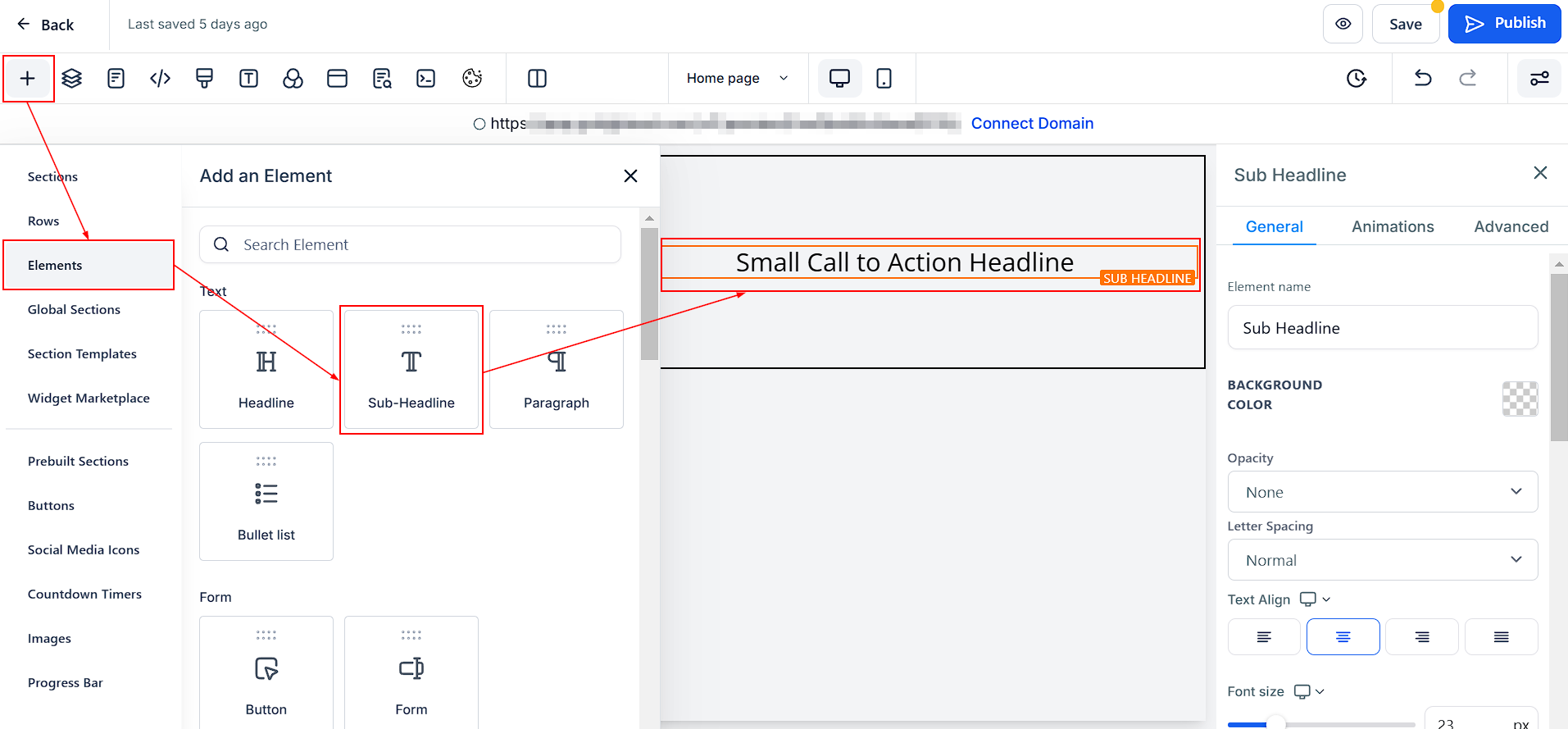Image resolution: width=1568 pixels, height=729 pixels.
Task: Switch to the Animations tab
Action: pos(1393,227)
